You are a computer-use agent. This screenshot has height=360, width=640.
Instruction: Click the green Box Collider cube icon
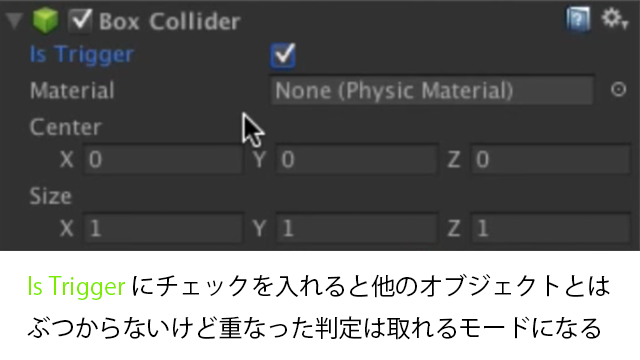(45, 20)
